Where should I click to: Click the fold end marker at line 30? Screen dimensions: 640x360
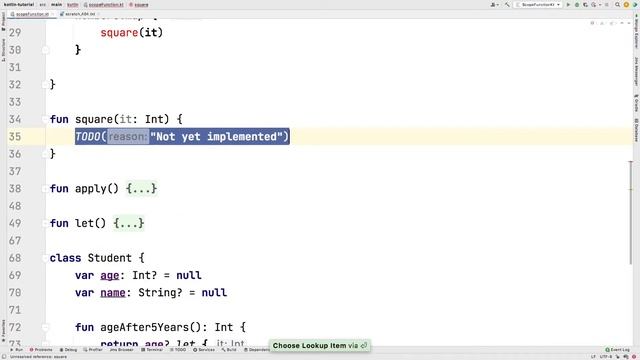pos(45,50)
